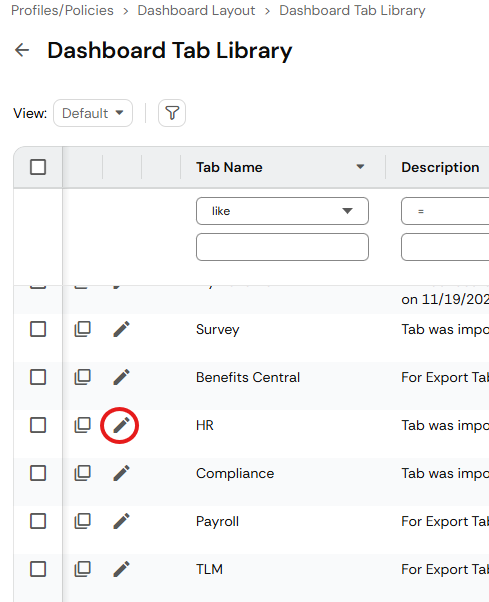Edit the HR tab using the pencil icon
The image size is (489, 602).
[121, 425]
